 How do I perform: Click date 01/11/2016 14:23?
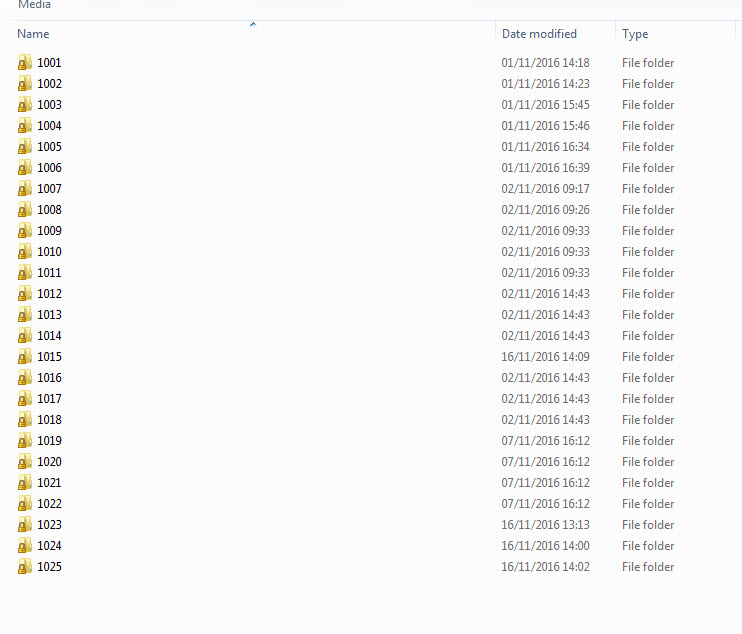click(x=545, y=84)
